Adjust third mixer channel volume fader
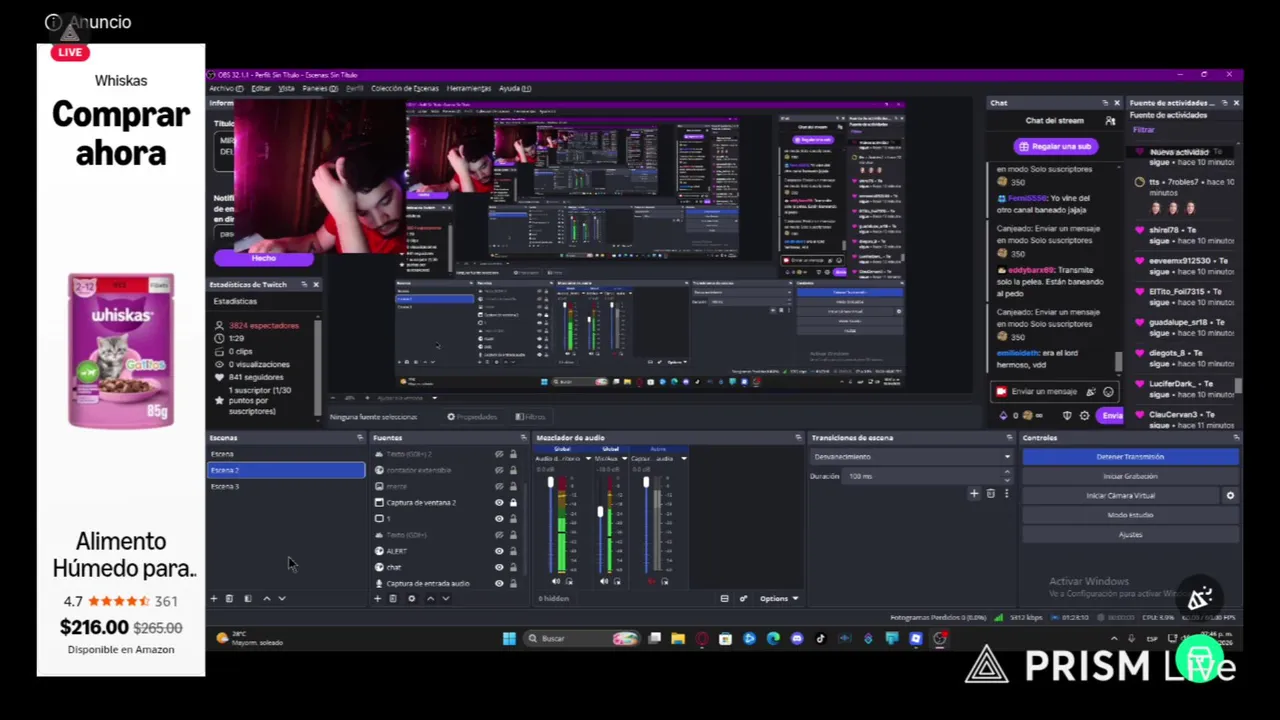The image size is (1280, 720). [x=646, y=484]
